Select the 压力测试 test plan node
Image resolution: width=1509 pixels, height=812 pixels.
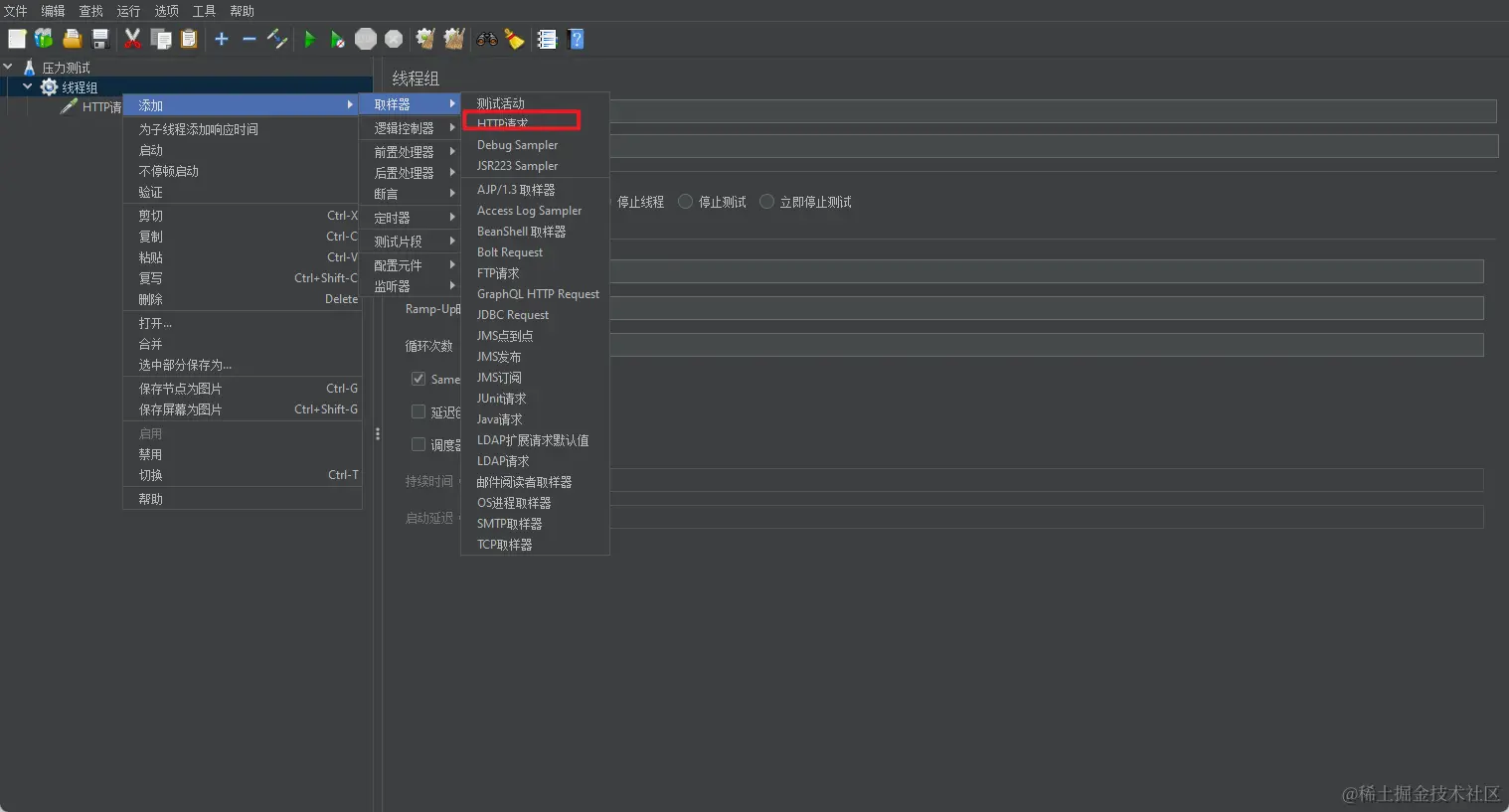pos(66,68)
